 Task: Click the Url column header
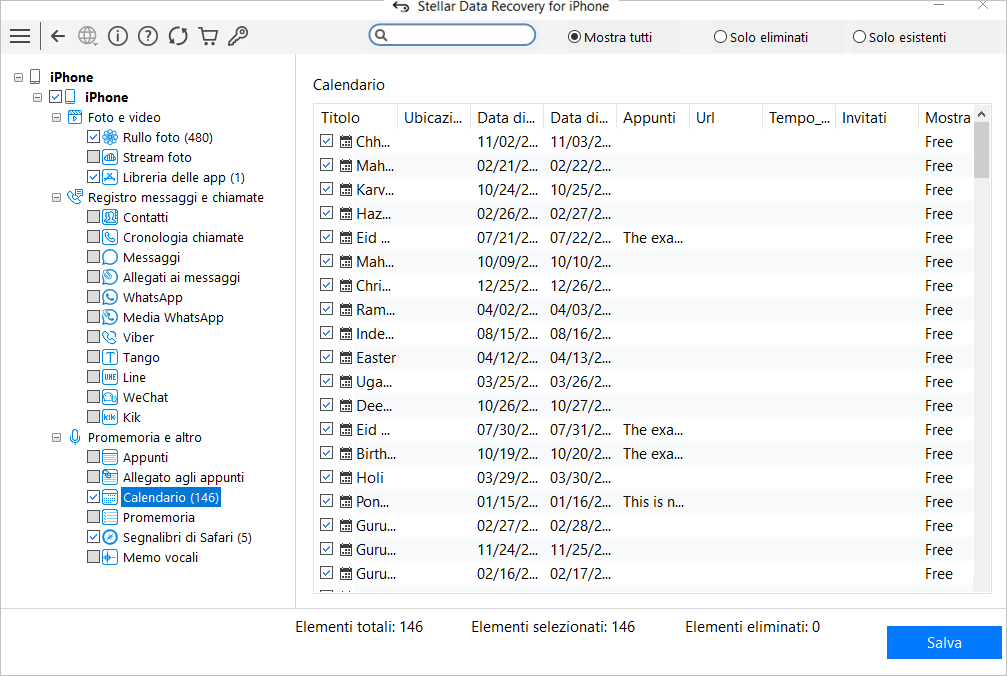click(726, 117)
